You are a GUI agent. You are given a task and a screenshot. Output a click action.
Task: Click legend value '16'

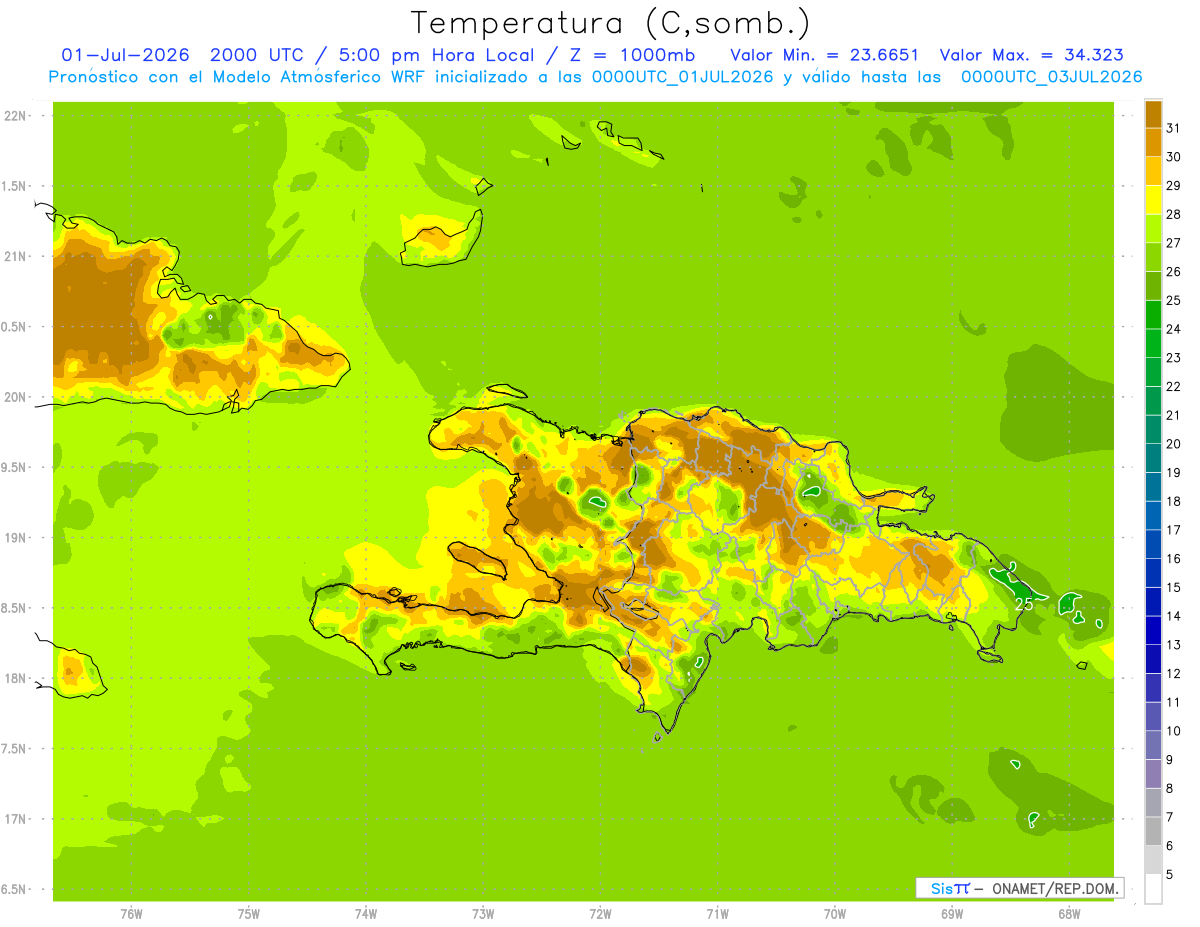click(x=1173, y=559)
